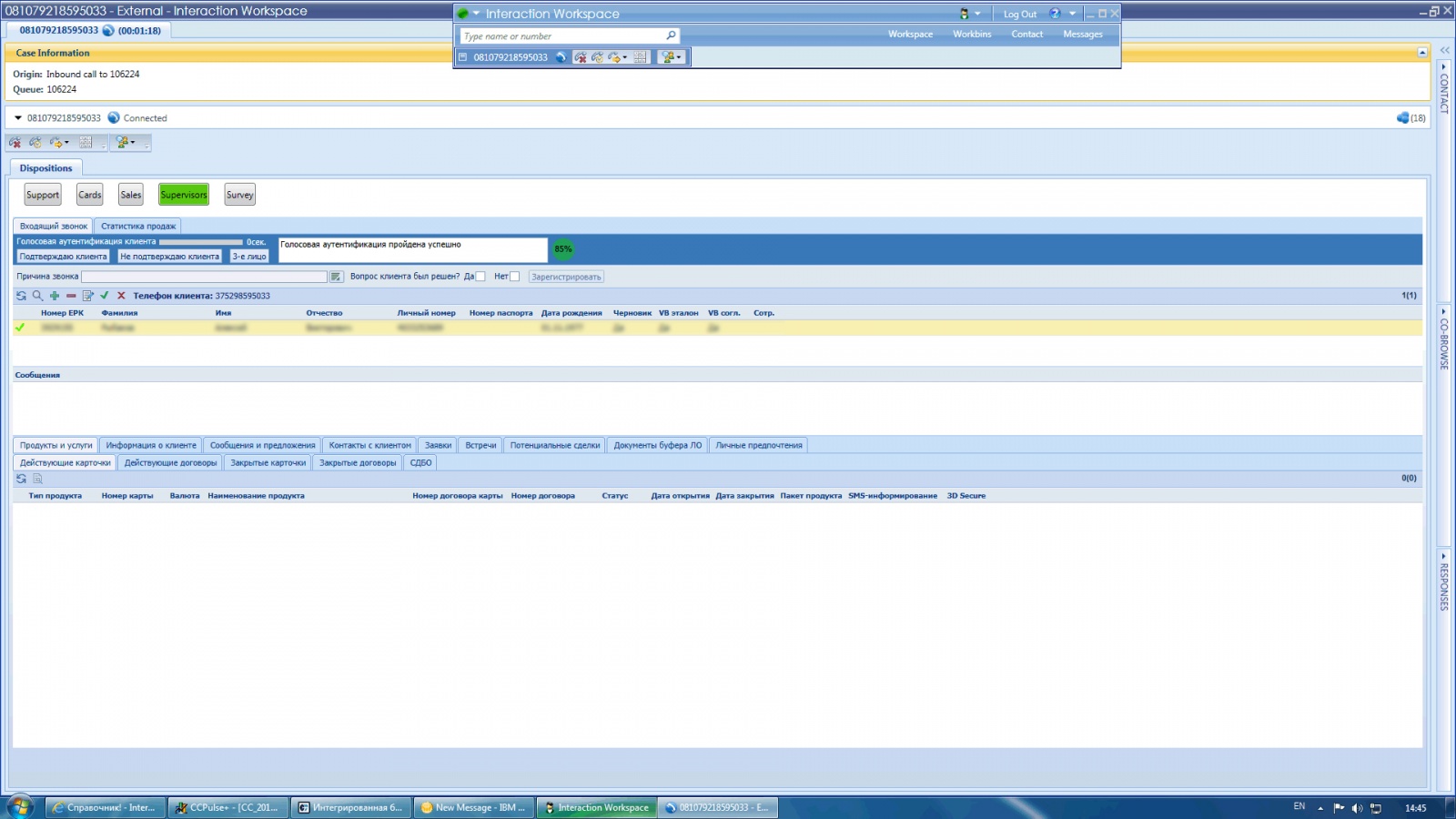Open the help question mark icon
This screenshot has width=1456, height=819.
click(1055, 14)
